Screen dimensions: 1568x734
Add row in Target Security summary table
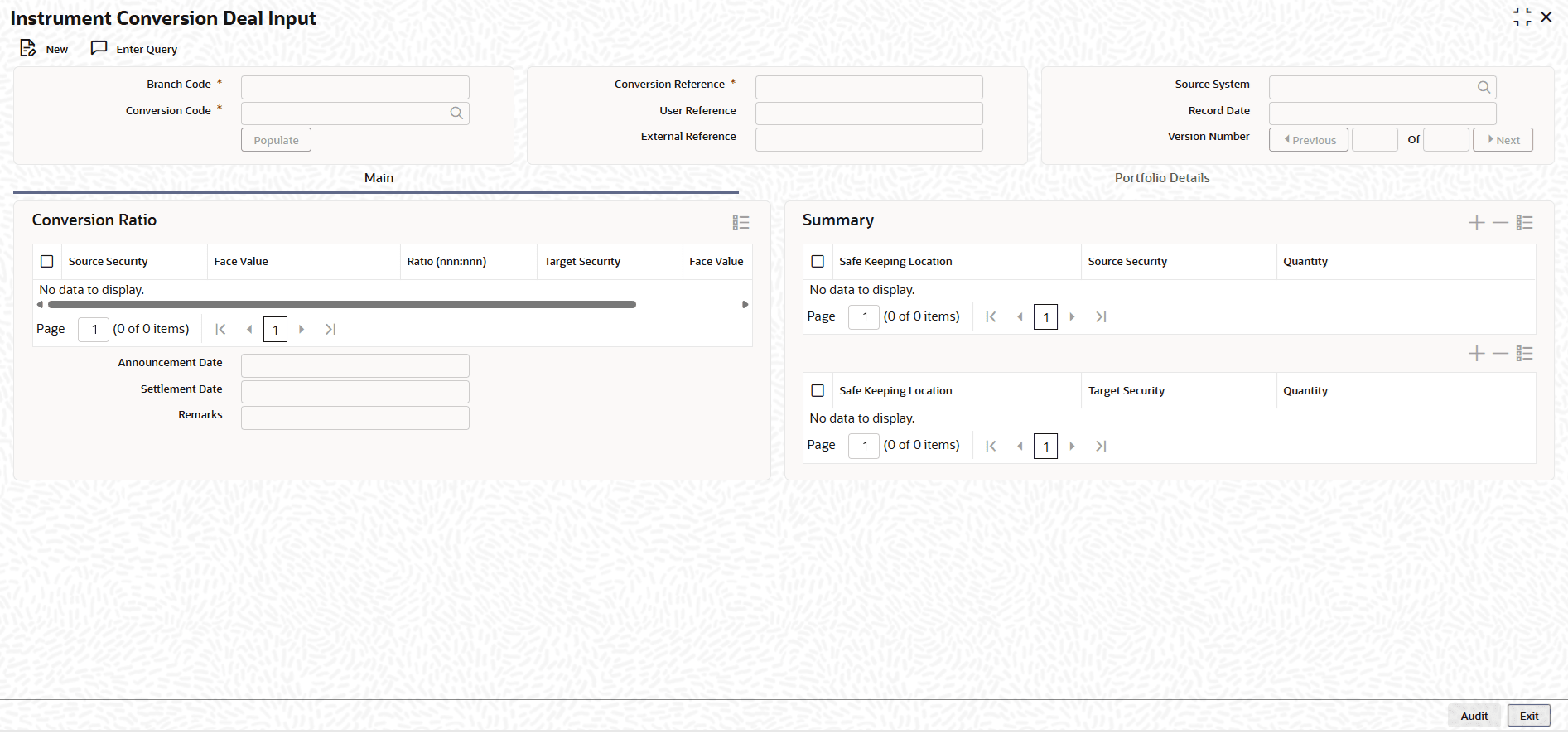tap(1476, 354)
